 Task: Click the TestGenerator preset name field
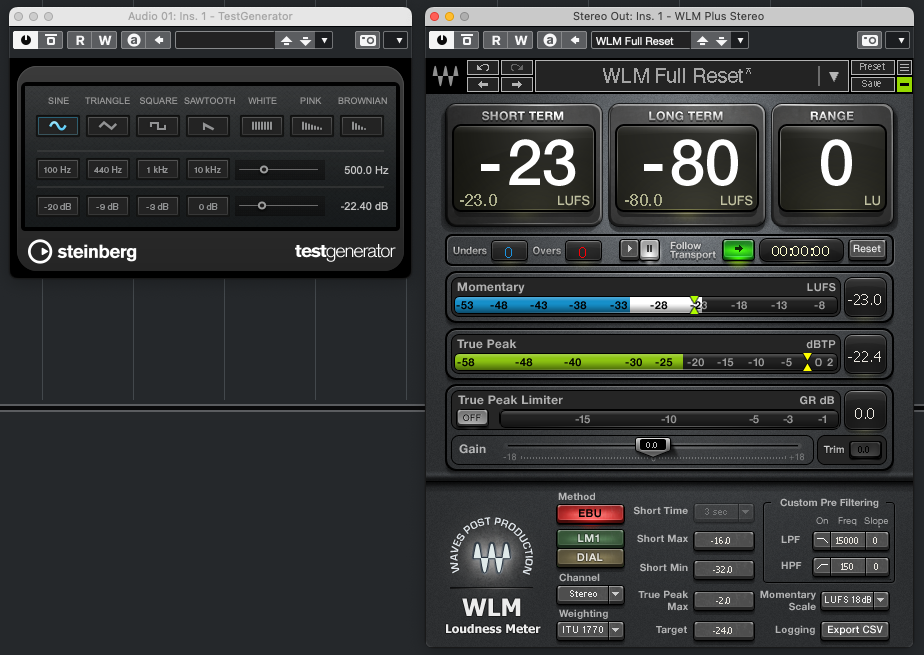[x=225, y=40]
